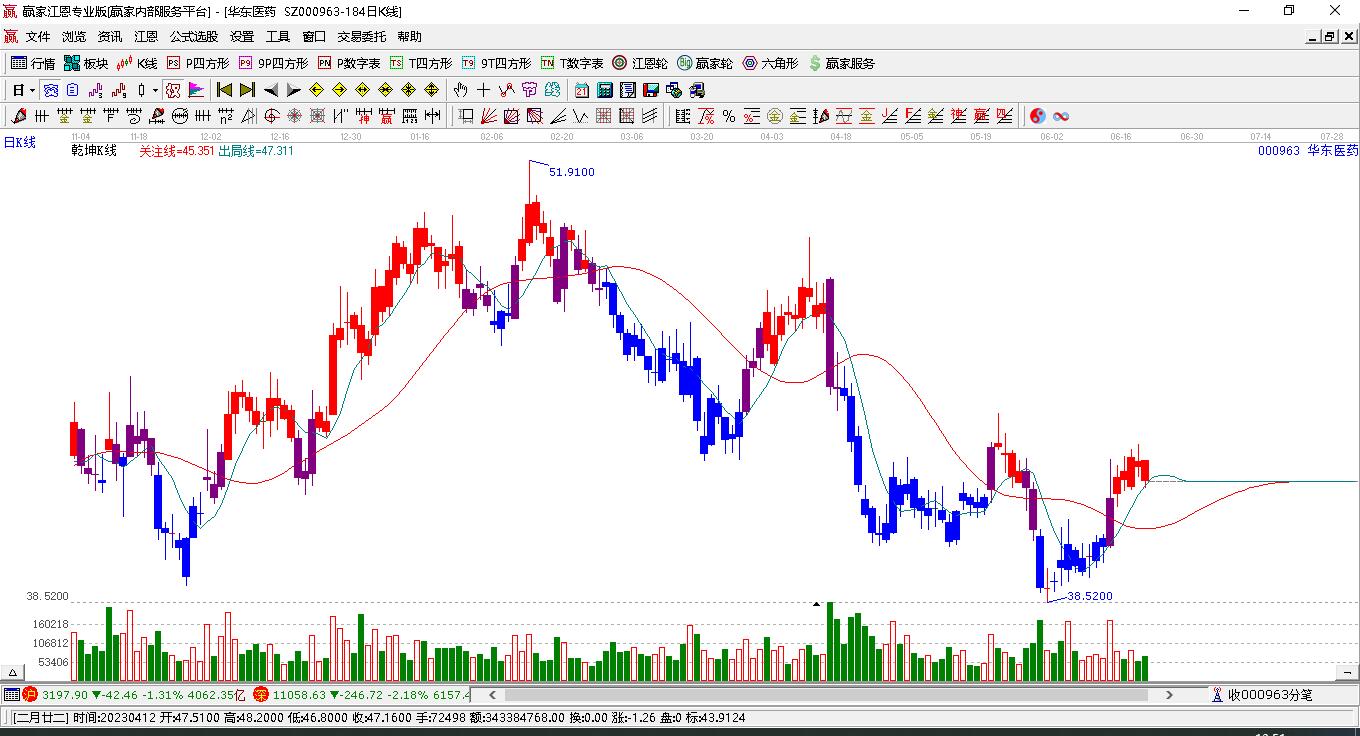Jump to last bar with skip-forward arrow

point(247,90)
